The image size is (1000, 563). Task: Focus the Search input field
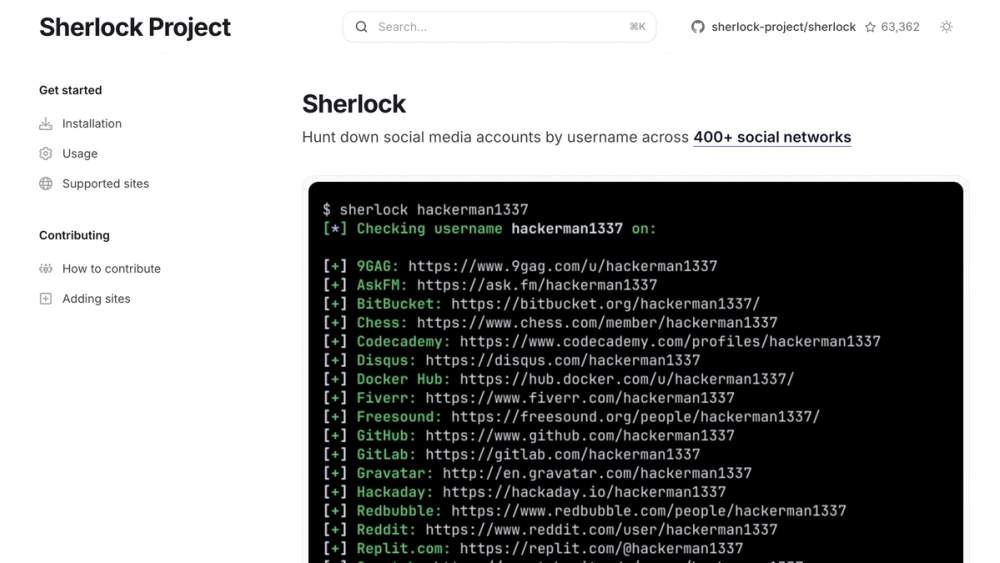click(x=499, y=27)
